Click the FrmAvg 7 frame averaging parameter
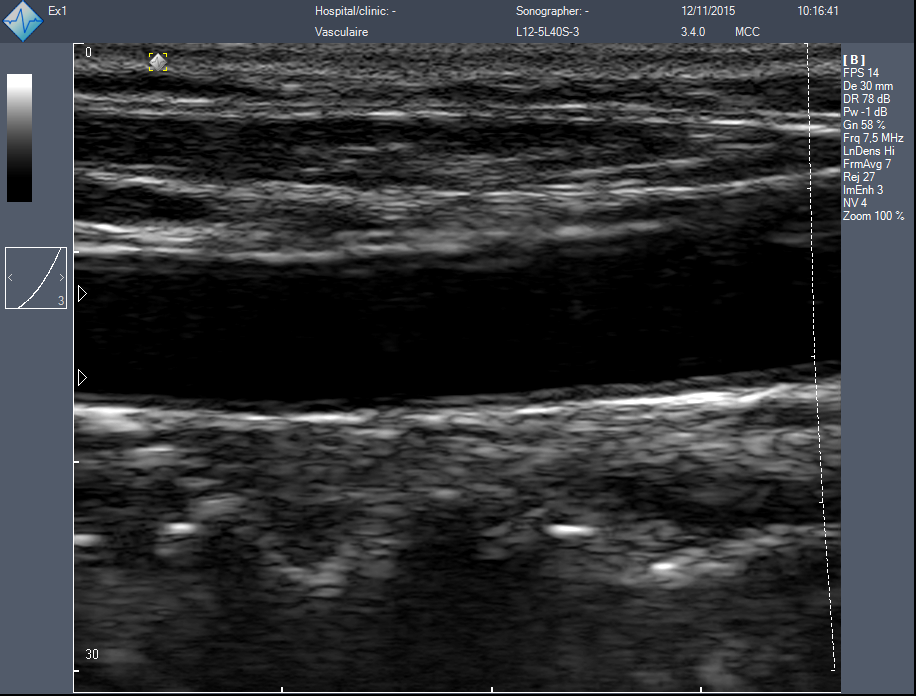The width and height of the screenshot is (916, 696). pos(867,164)
